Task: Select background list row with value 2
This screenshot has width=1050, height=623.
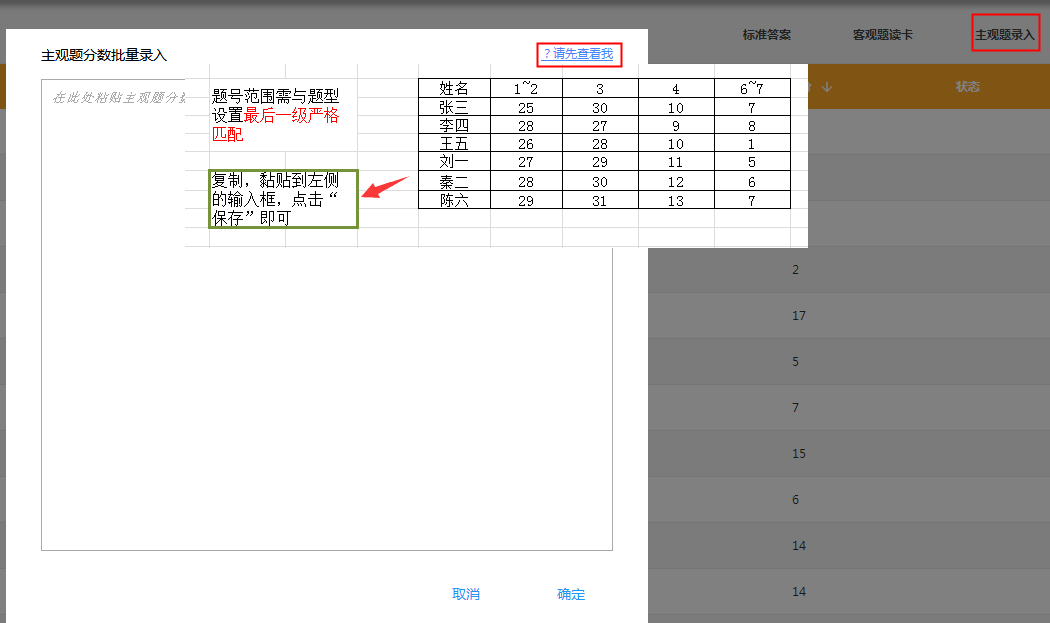Action: point(796,270)
